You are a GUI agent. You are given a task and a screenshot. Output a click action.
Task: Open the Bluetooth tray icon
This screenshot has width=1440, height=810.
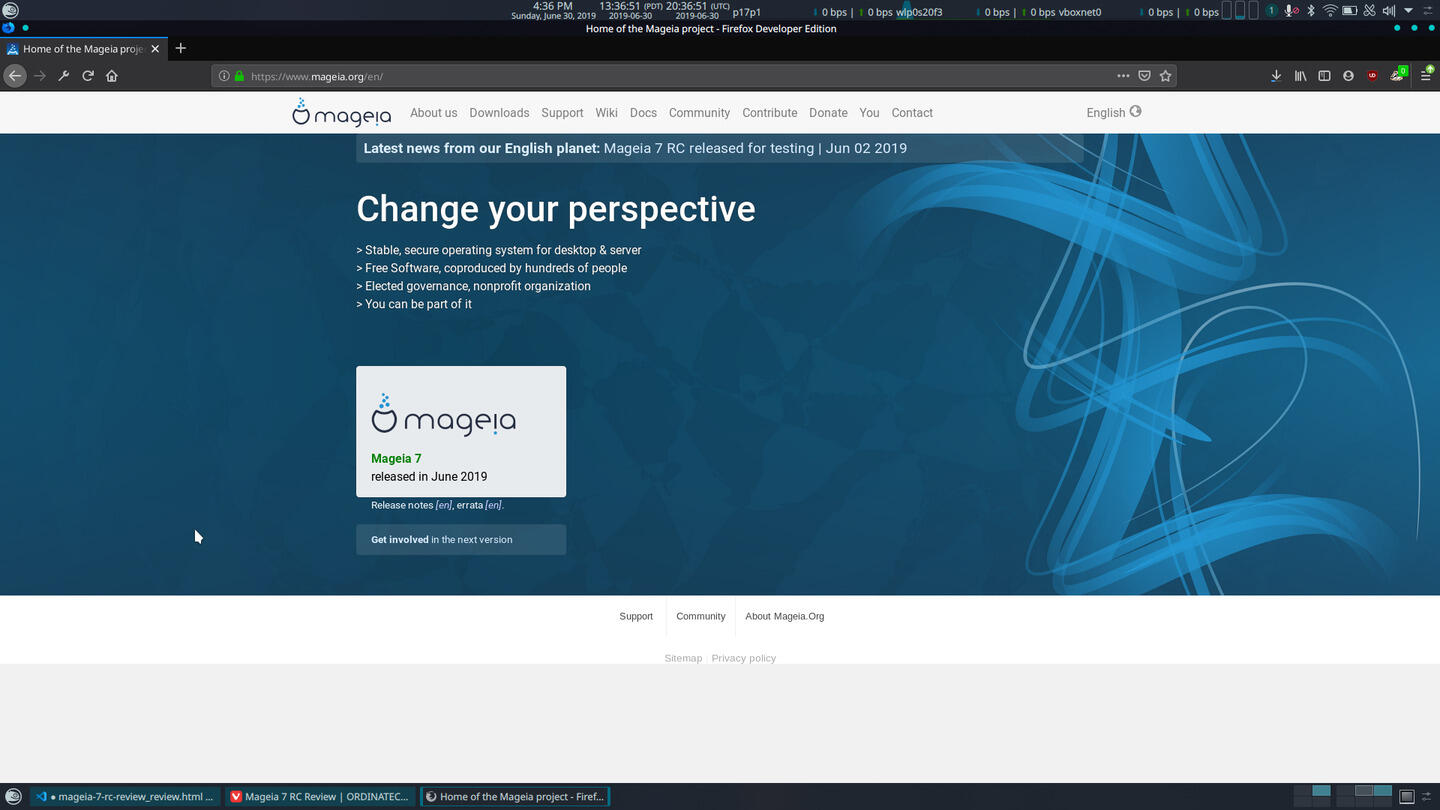(1310, 11)
